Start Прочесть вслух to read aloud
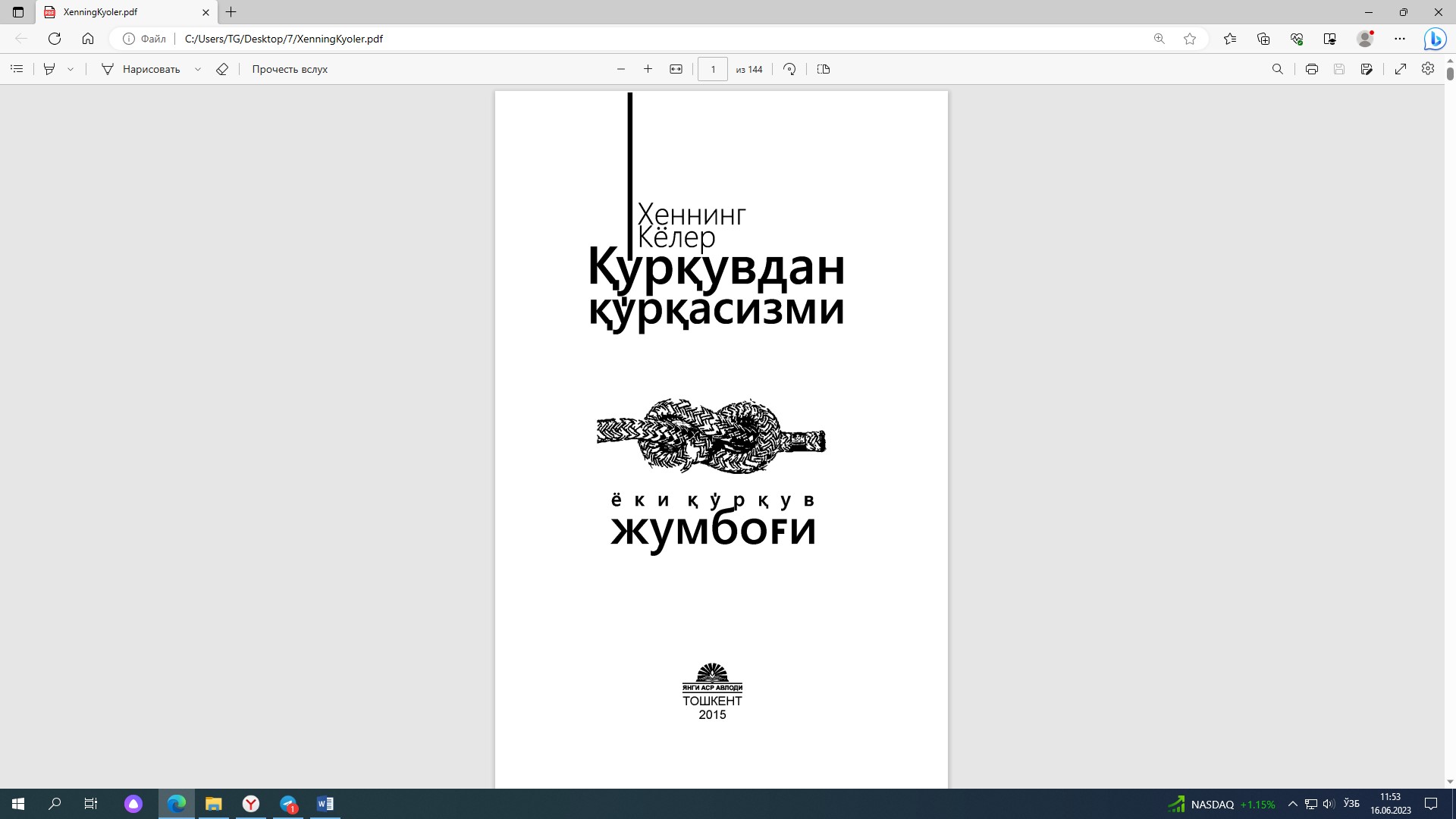The height and width of the screenshot is (819, 1456). pyautogui.click(x=288, y=69)
